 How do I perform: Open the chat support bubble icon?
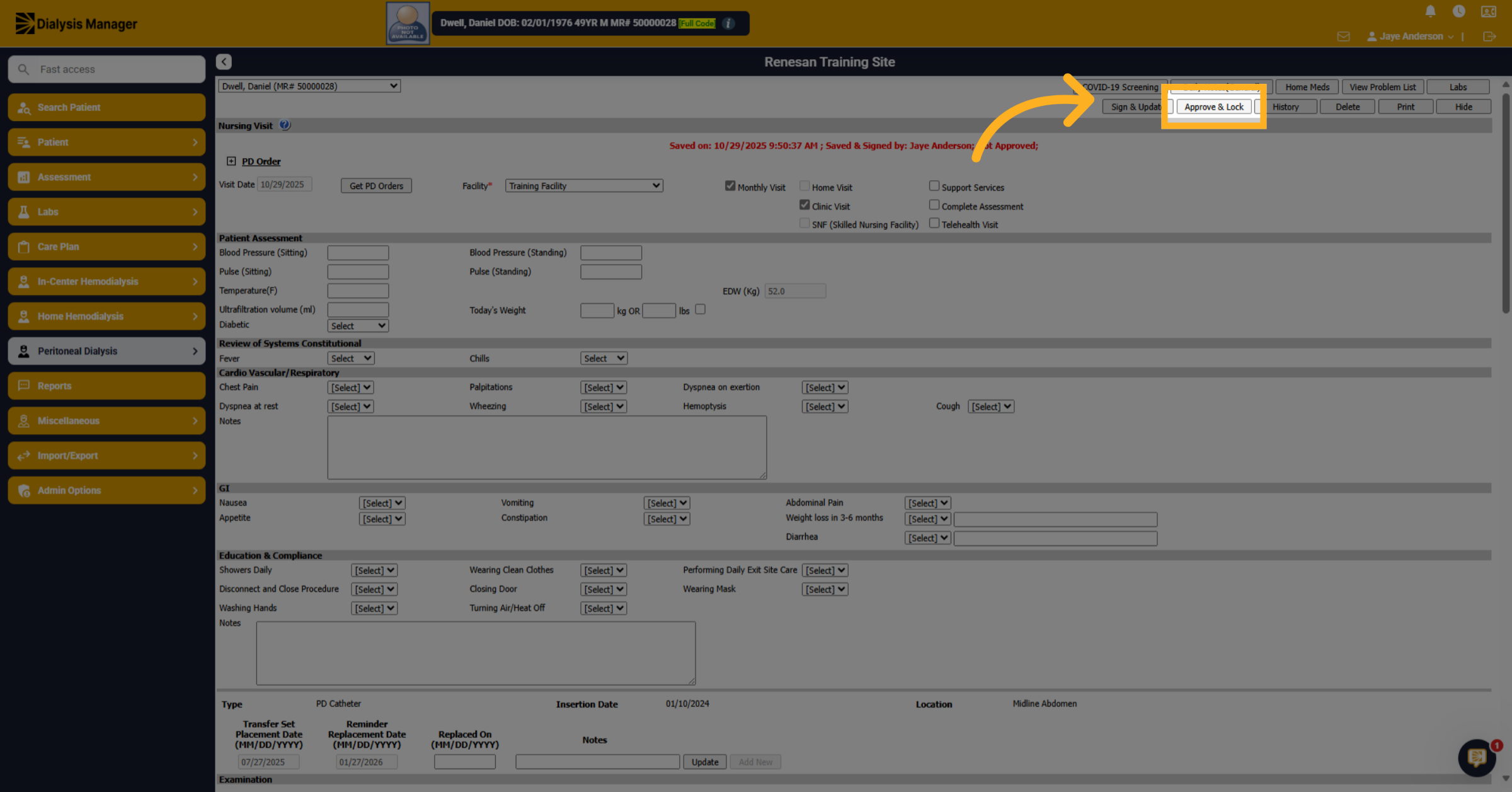click(1476, 757)
